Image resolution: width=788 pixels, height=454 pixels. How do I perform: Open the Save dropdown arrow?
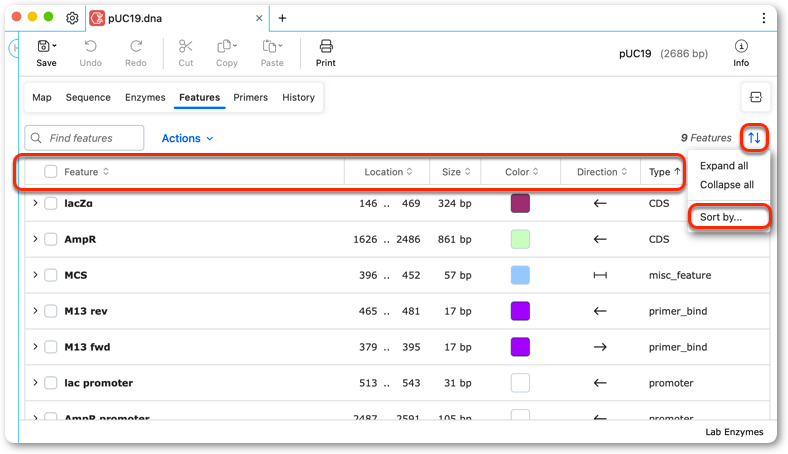pos(54,46)
